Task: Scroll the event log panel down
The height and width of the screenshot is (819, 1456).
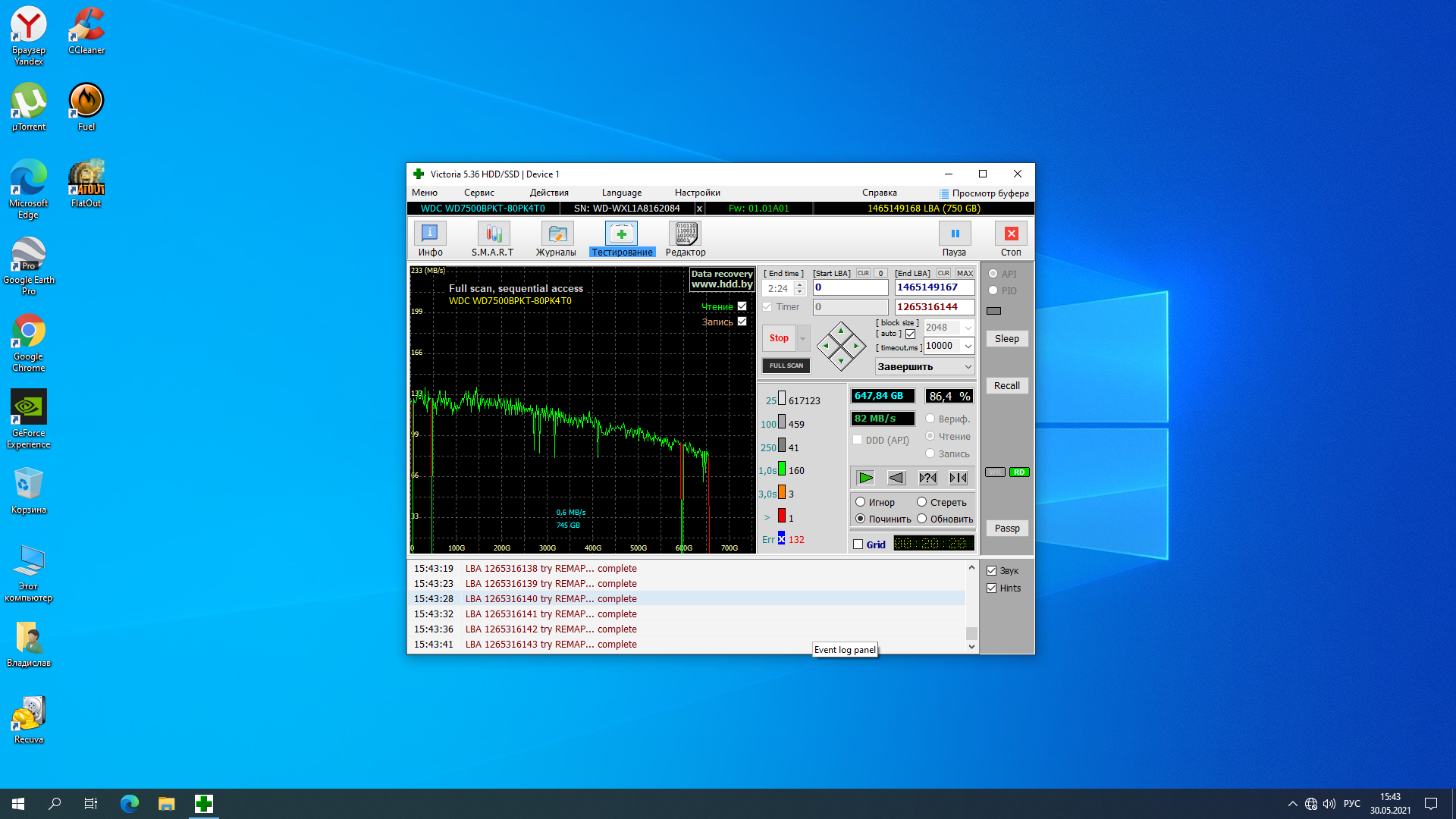Action: [971, 649]
